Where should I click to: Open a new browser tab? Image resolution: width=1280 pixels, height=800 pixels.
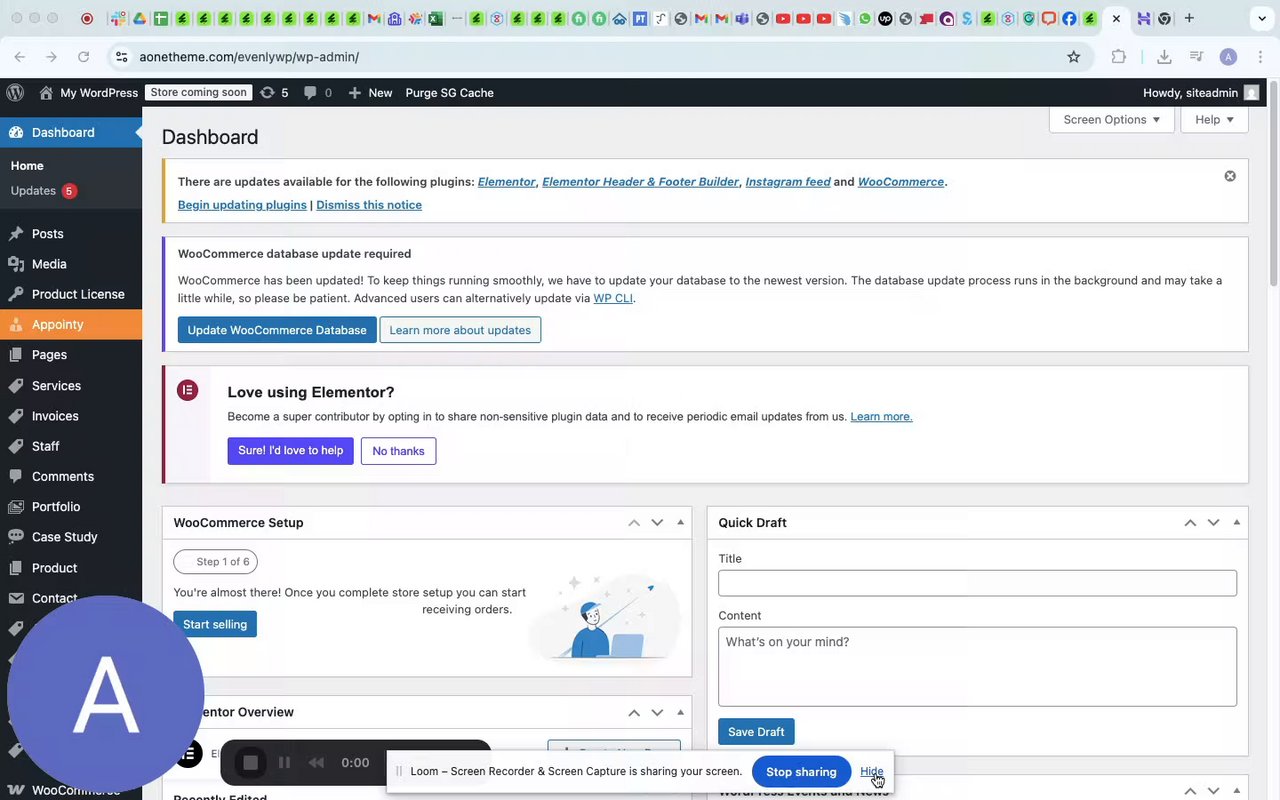(1189, 18)
